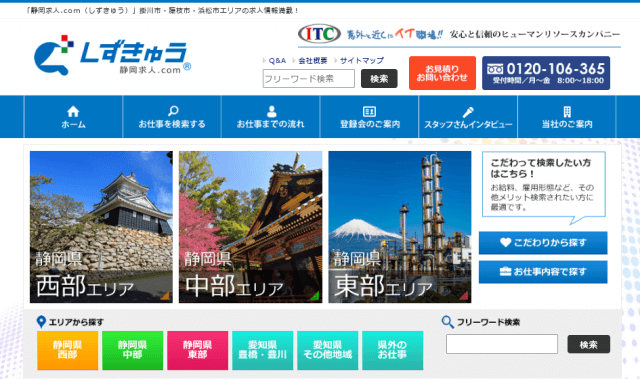Select the 静岡県 中部エリア shrine image

251,227
